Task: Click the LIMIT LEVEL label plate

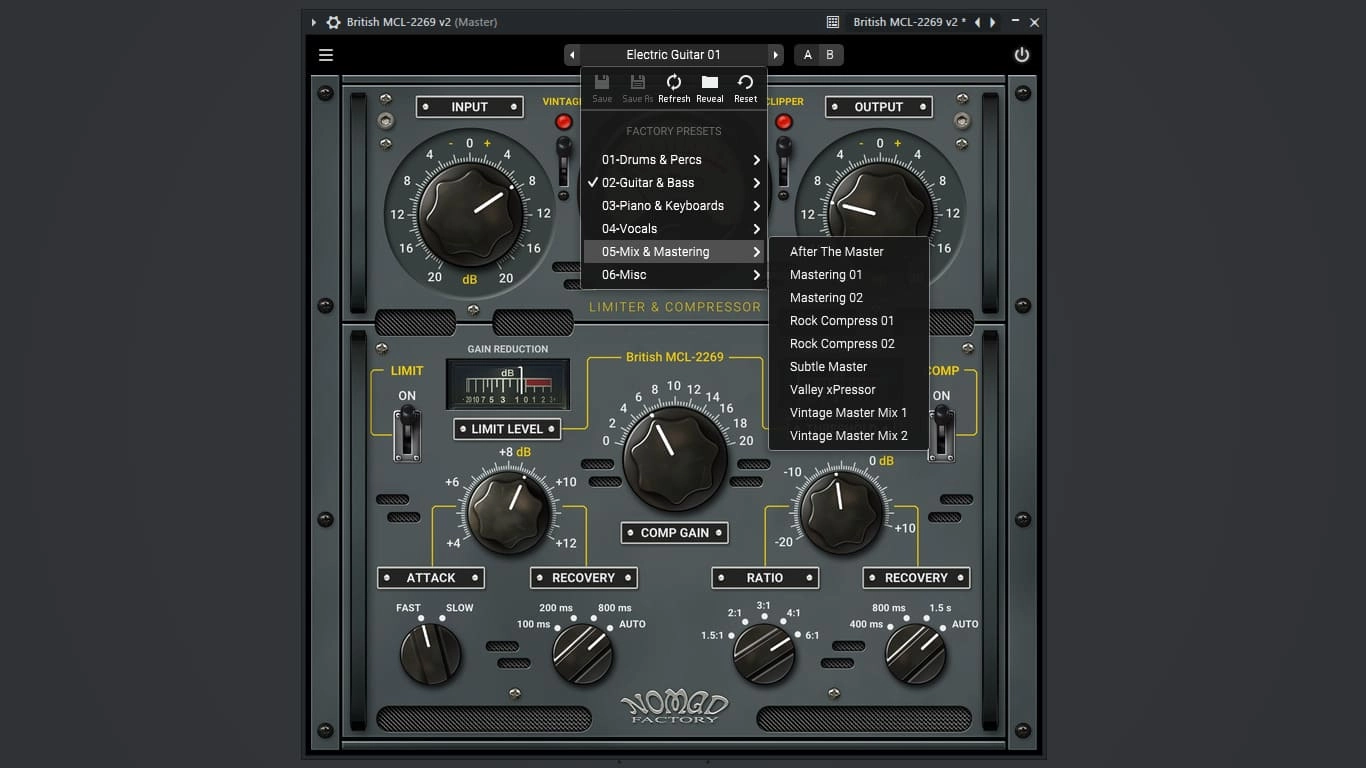Action: 507,429
